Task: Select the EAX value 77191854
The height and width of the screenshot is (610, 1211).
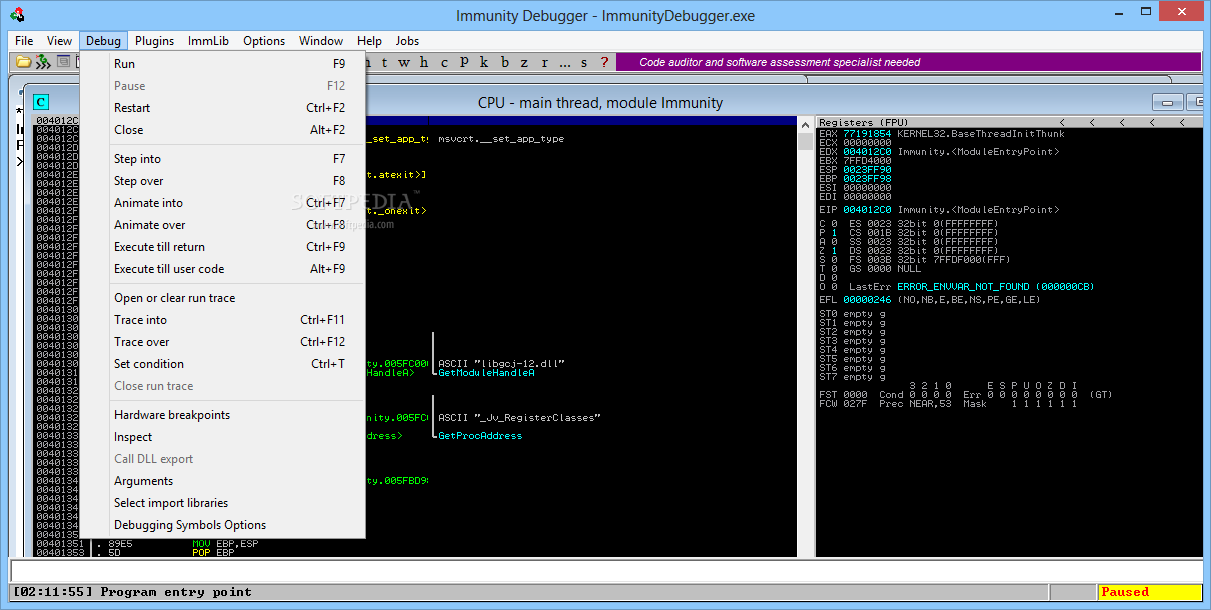Action: (x=867, y=134)
